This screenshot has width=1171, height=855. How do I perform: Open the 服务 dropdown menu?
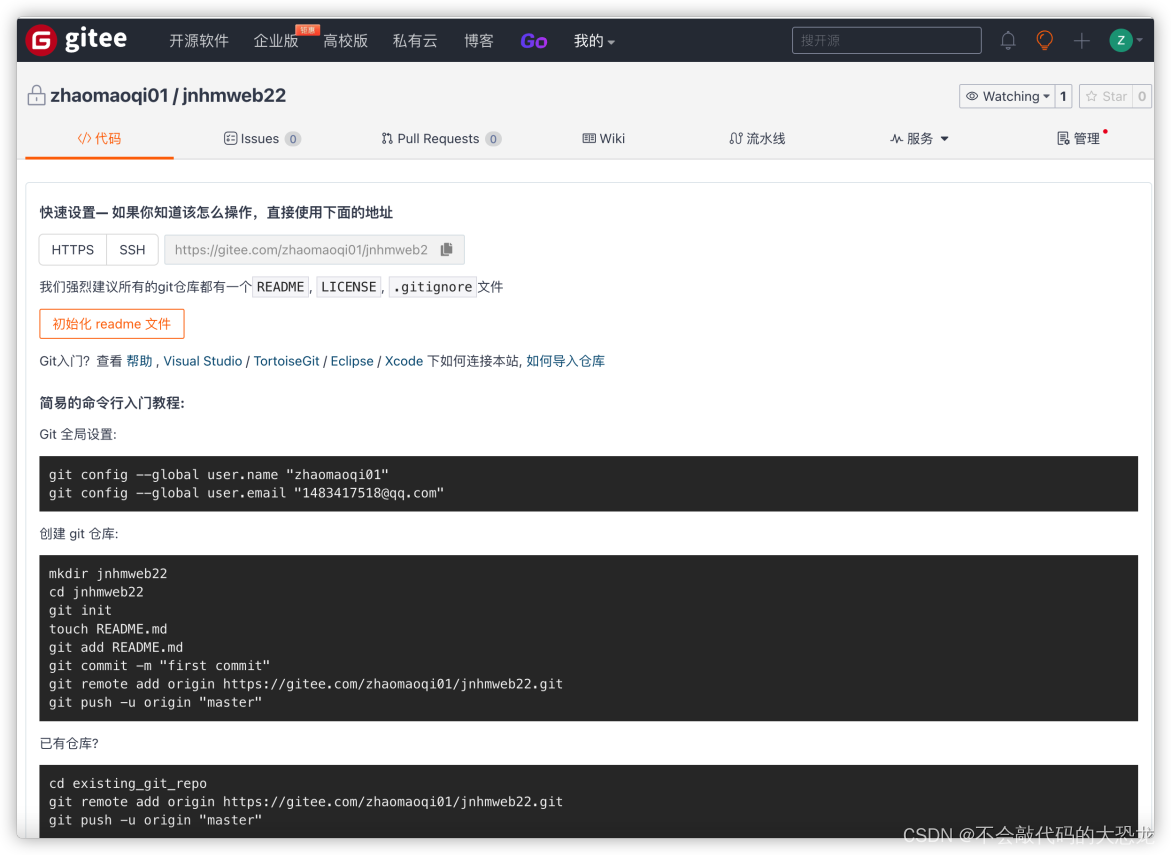click(x=918, y=138)
